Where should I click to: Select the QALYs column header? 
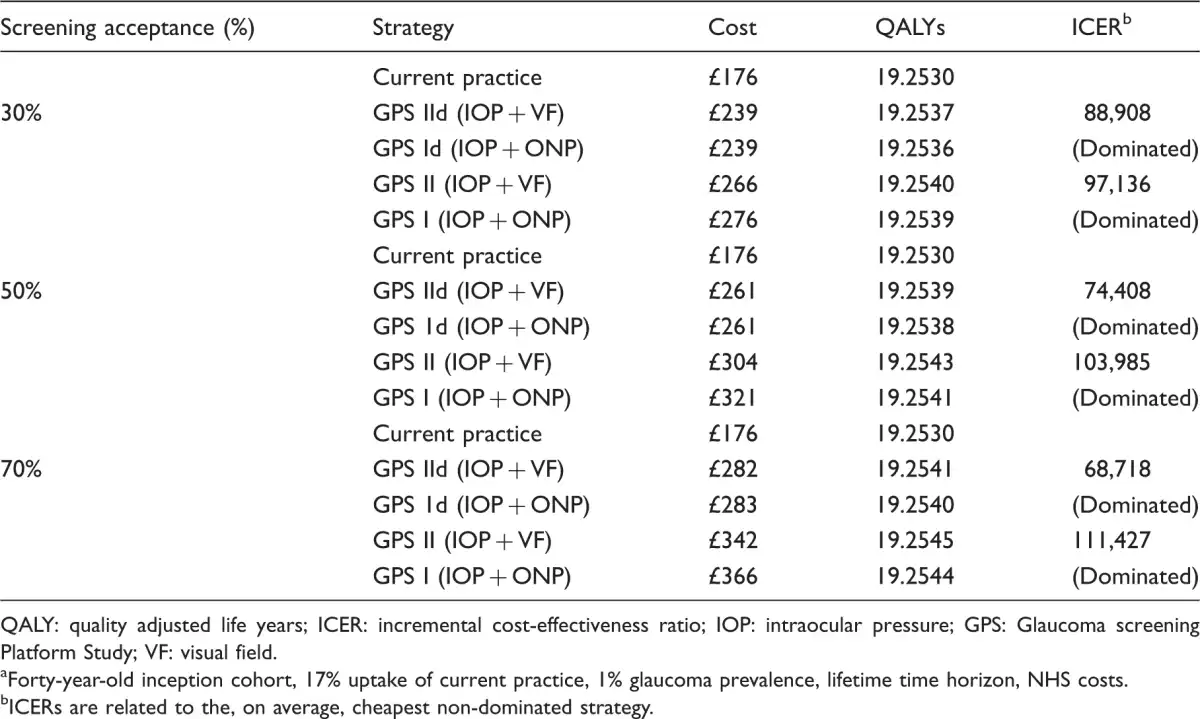(x=909, y=27)
